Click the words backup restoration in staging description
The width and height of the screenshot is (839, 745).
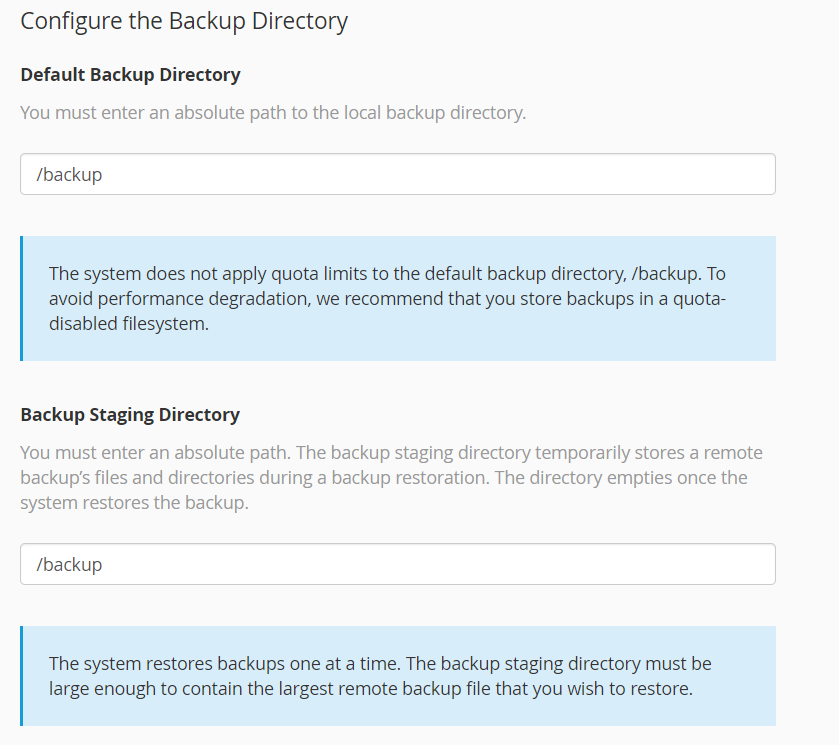coord(410,478)
